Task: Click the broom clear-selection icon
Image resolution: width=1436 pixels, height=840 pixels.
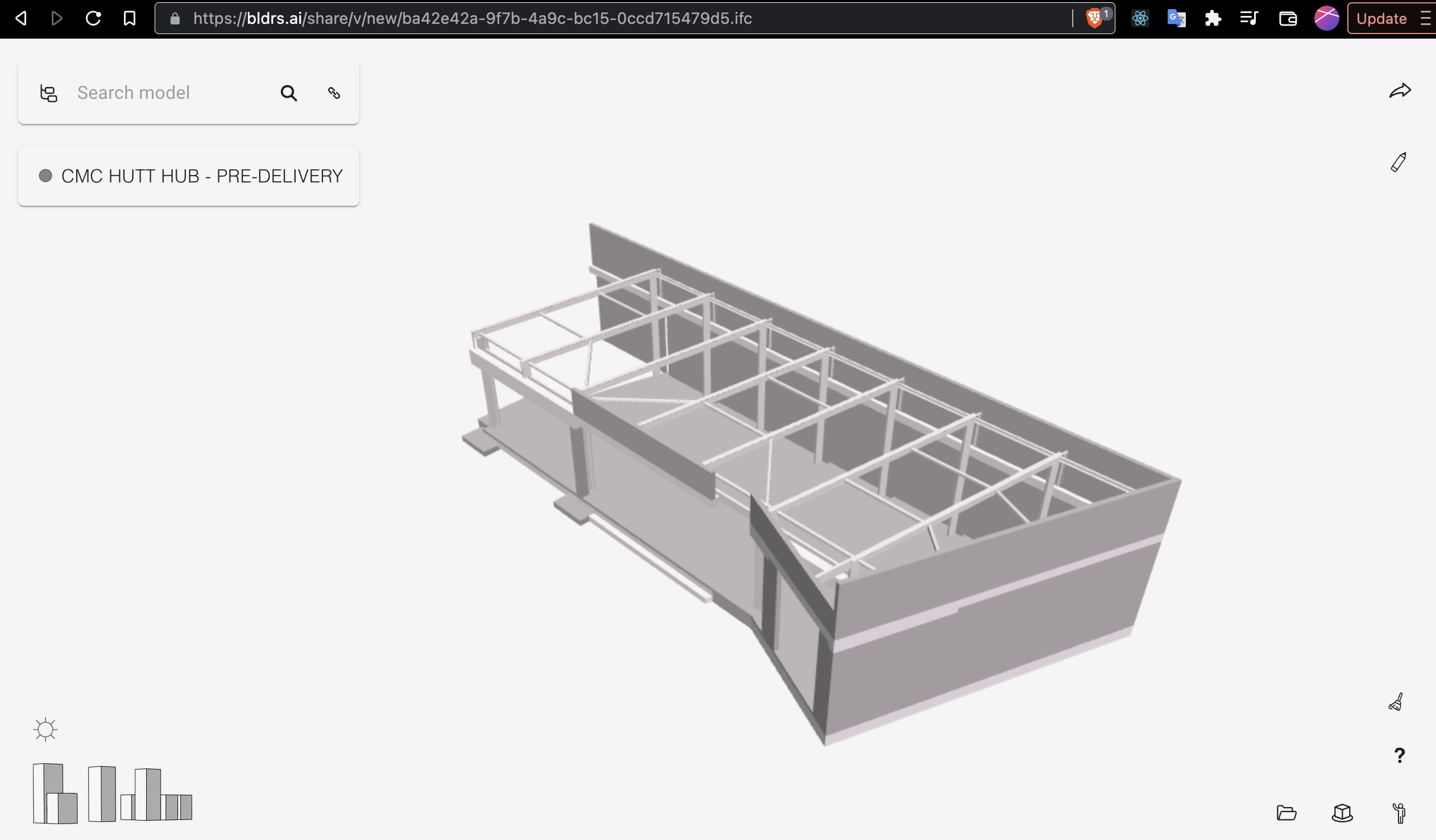Action: click(x=1396, y=702)
